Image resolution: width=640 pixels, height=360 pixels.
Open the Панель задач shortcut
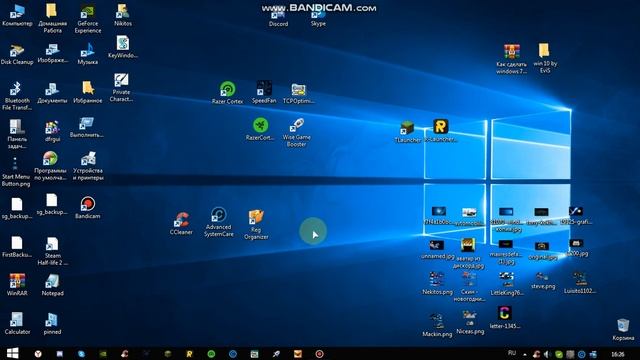pyautogui.click(x=17, y=134)
